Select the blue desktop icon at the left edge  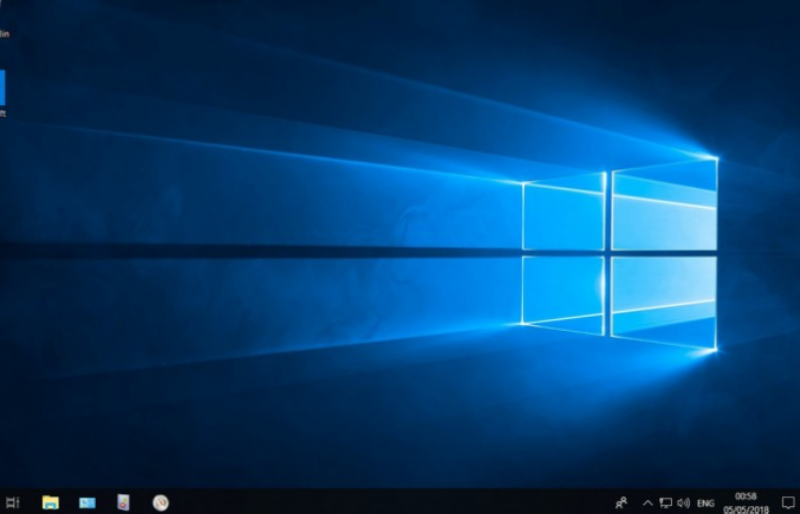pyautogui.click(x=3, y=88)
